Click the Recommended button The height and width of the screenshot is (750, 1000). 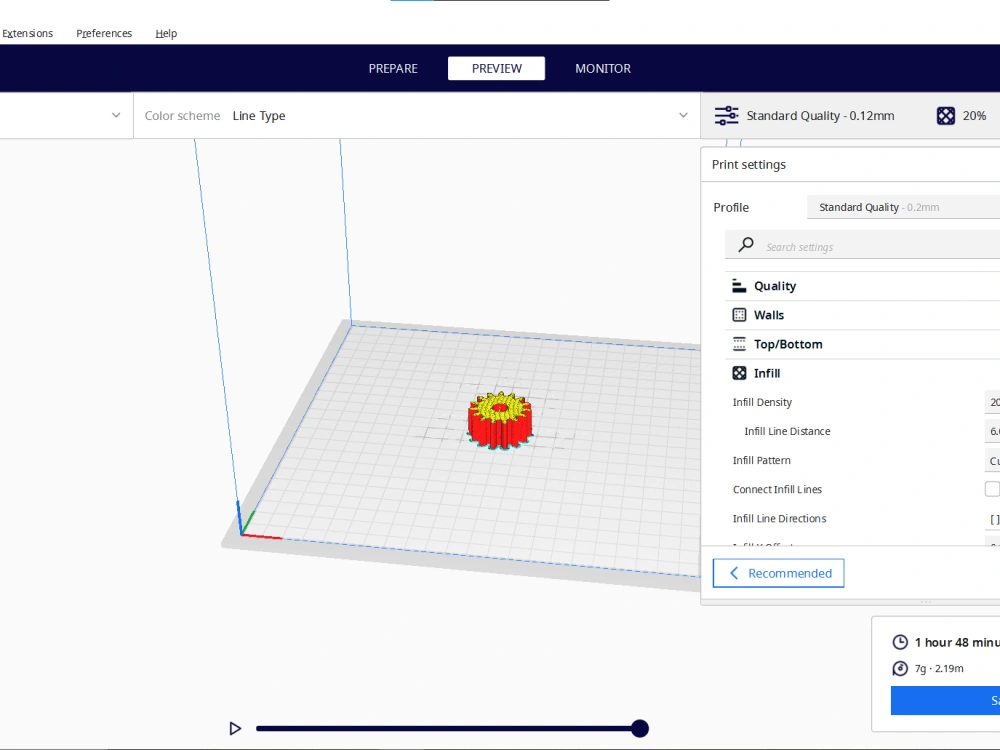[778, 573]
